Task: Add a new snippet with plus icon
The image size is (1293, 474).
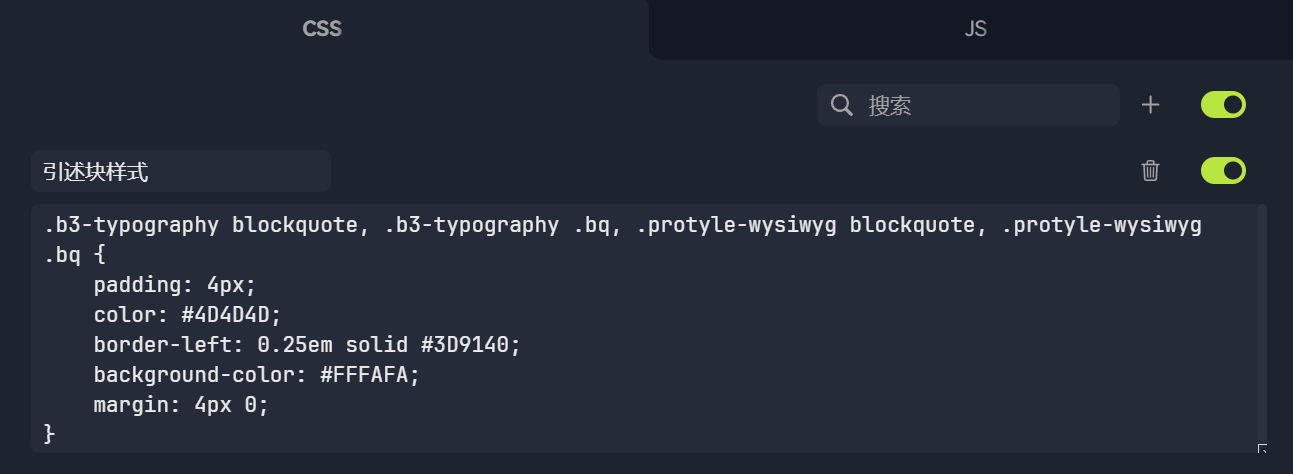Action: click(1151, 105)
